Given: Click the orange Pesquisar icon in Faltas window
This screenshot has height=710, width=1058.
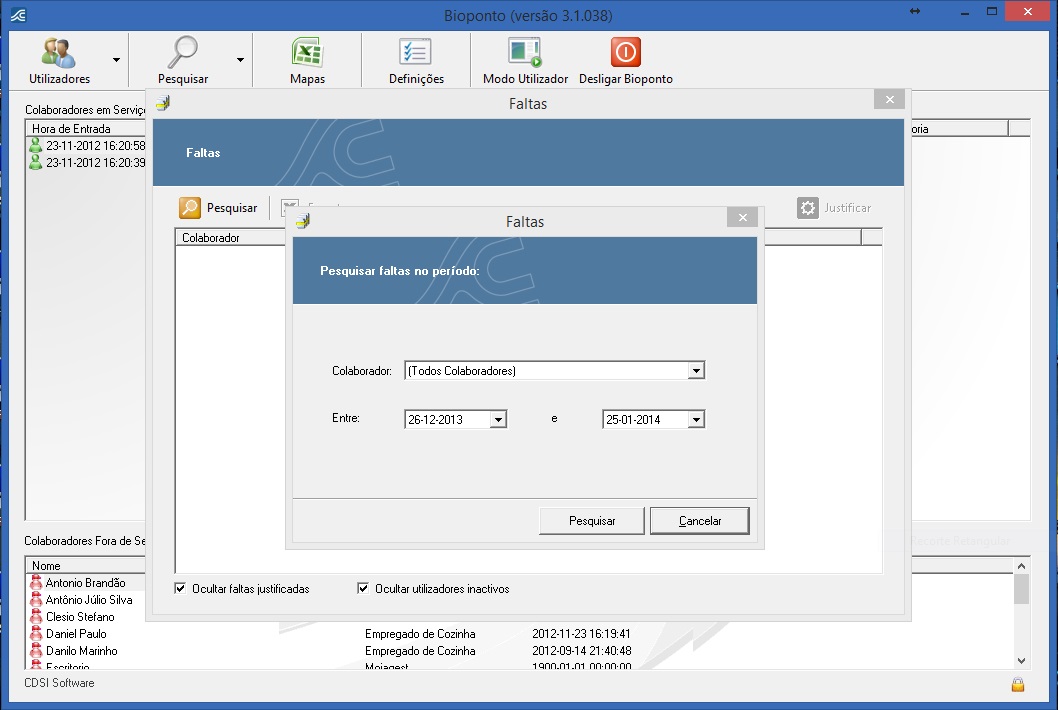Looking at the screenshot, I should coord(190,208).
